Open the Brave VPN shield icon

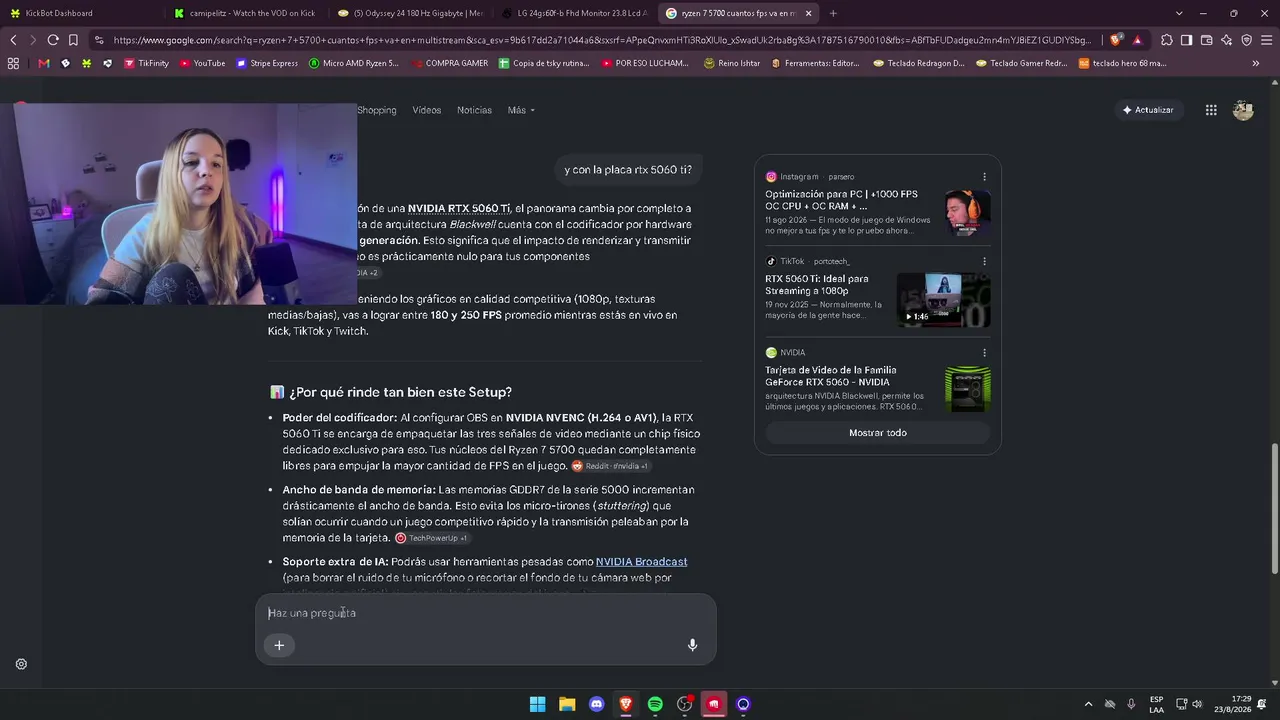pyautogui.click(x=1247, y=40)
